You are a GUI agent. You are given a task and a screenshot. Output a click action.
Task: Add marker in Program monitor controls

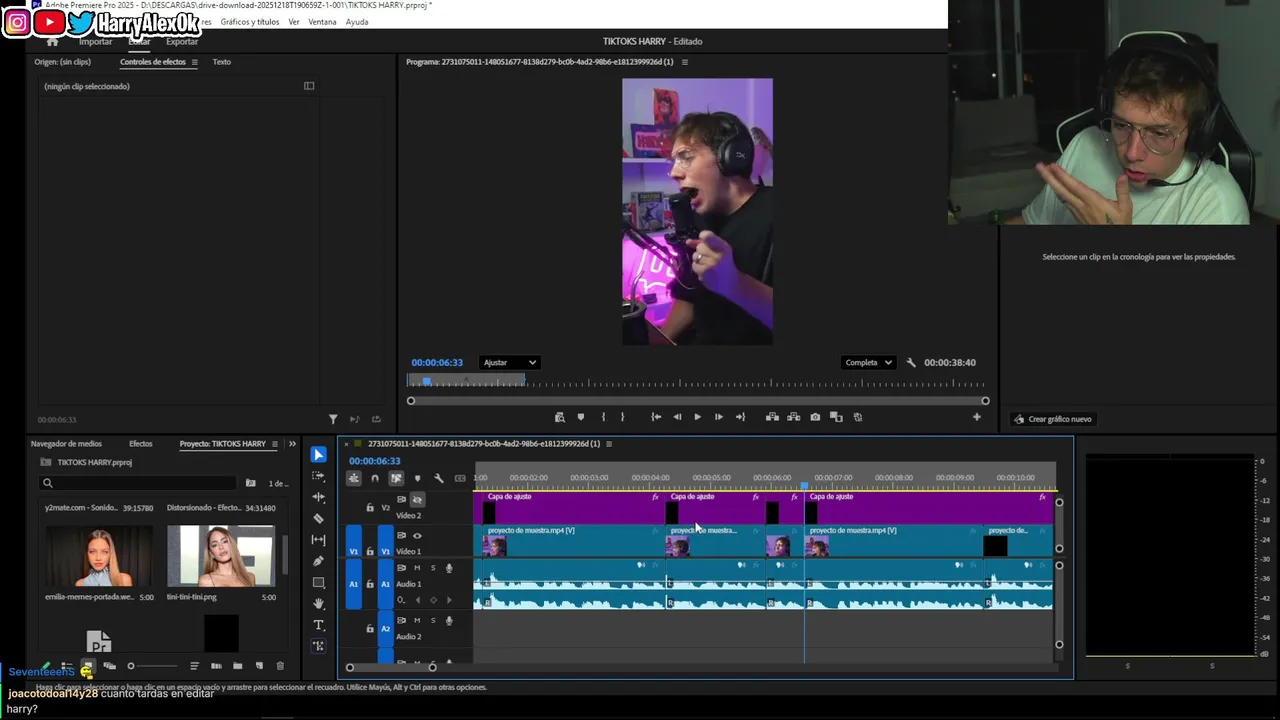[580, 417]
